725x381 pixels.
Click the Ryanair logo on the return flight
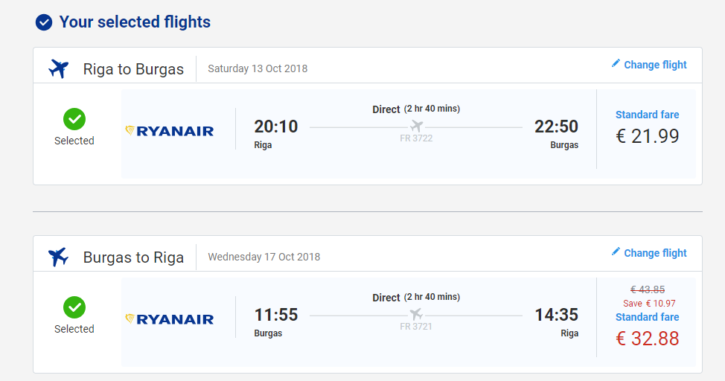click(170, 319)
